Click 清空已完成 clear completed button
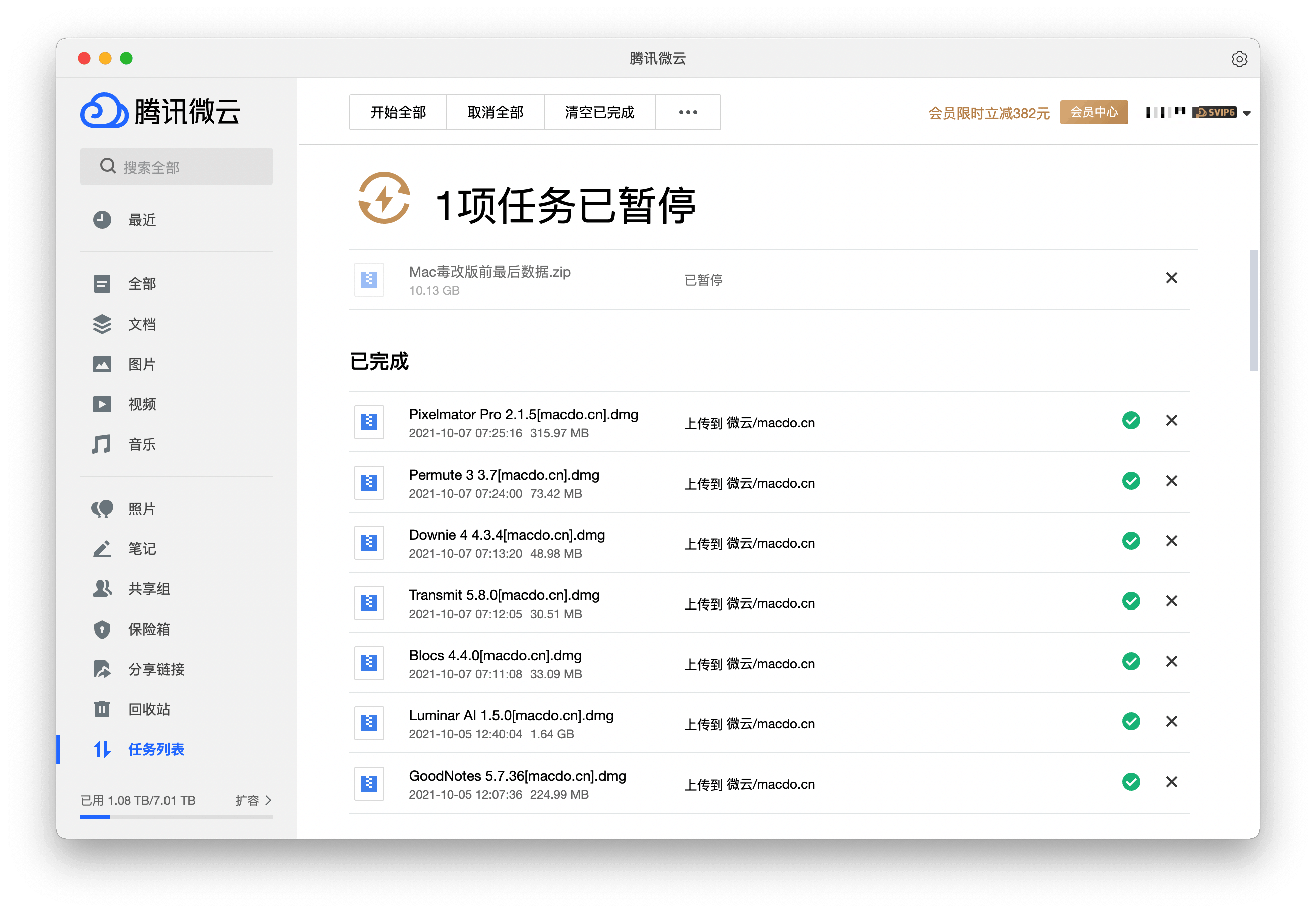This screenshot has height=913, width=1316. click(599, 113)
